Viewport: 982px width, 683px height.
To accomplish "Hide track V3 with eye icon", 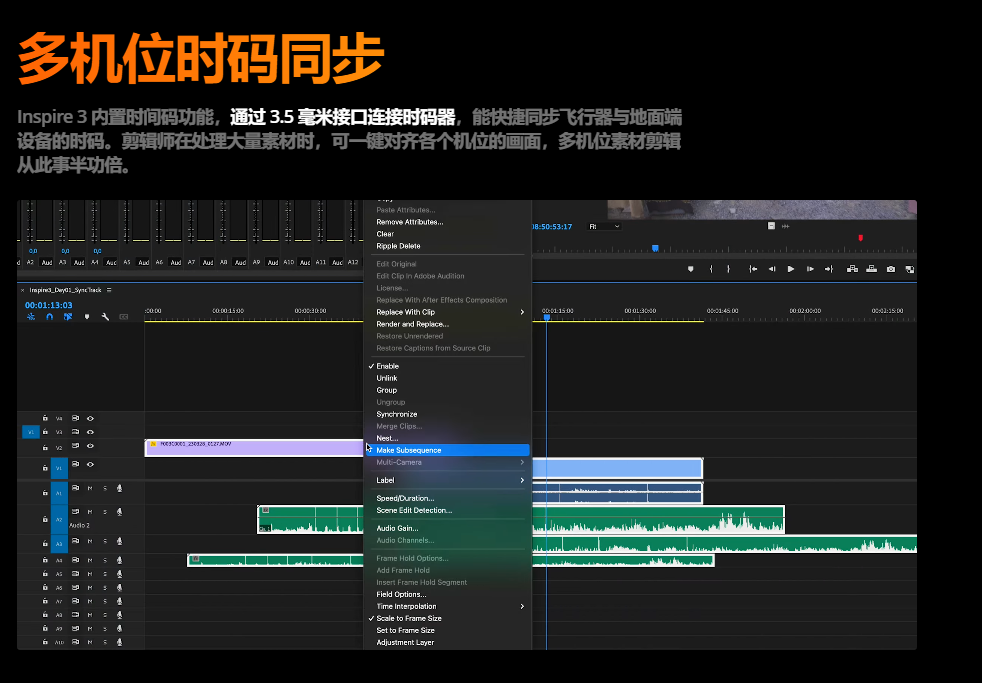I will (90, 432).
